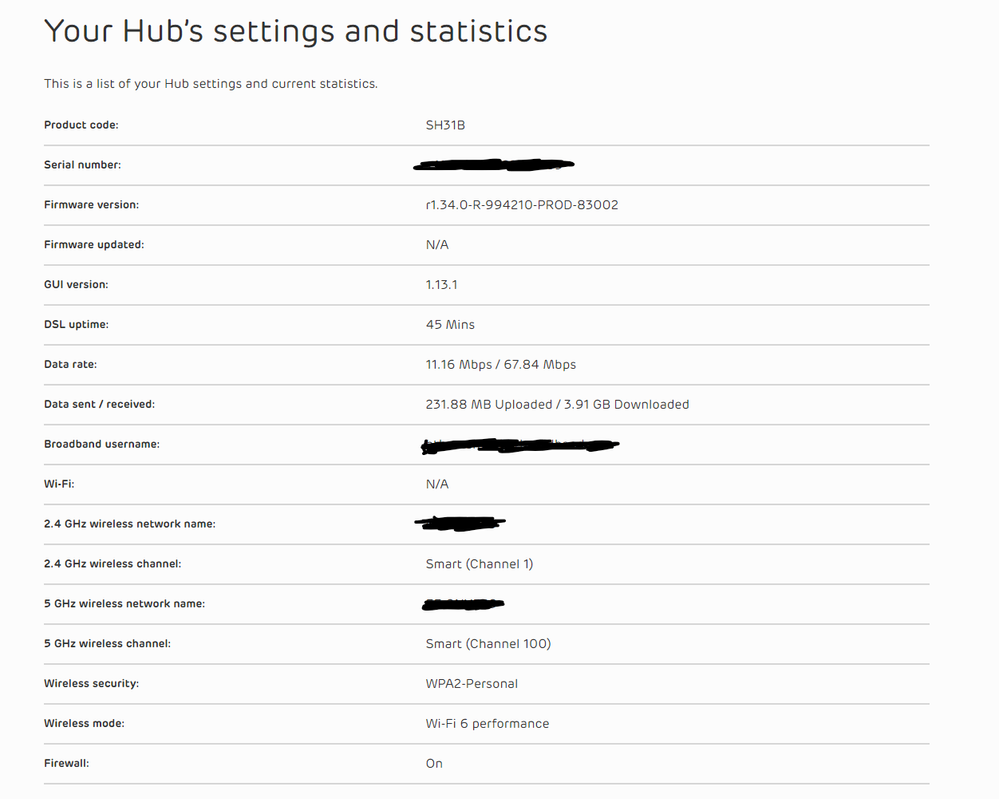Click the redacted serial number value
This screenshot has width=999, height=799.
(494, 165)
